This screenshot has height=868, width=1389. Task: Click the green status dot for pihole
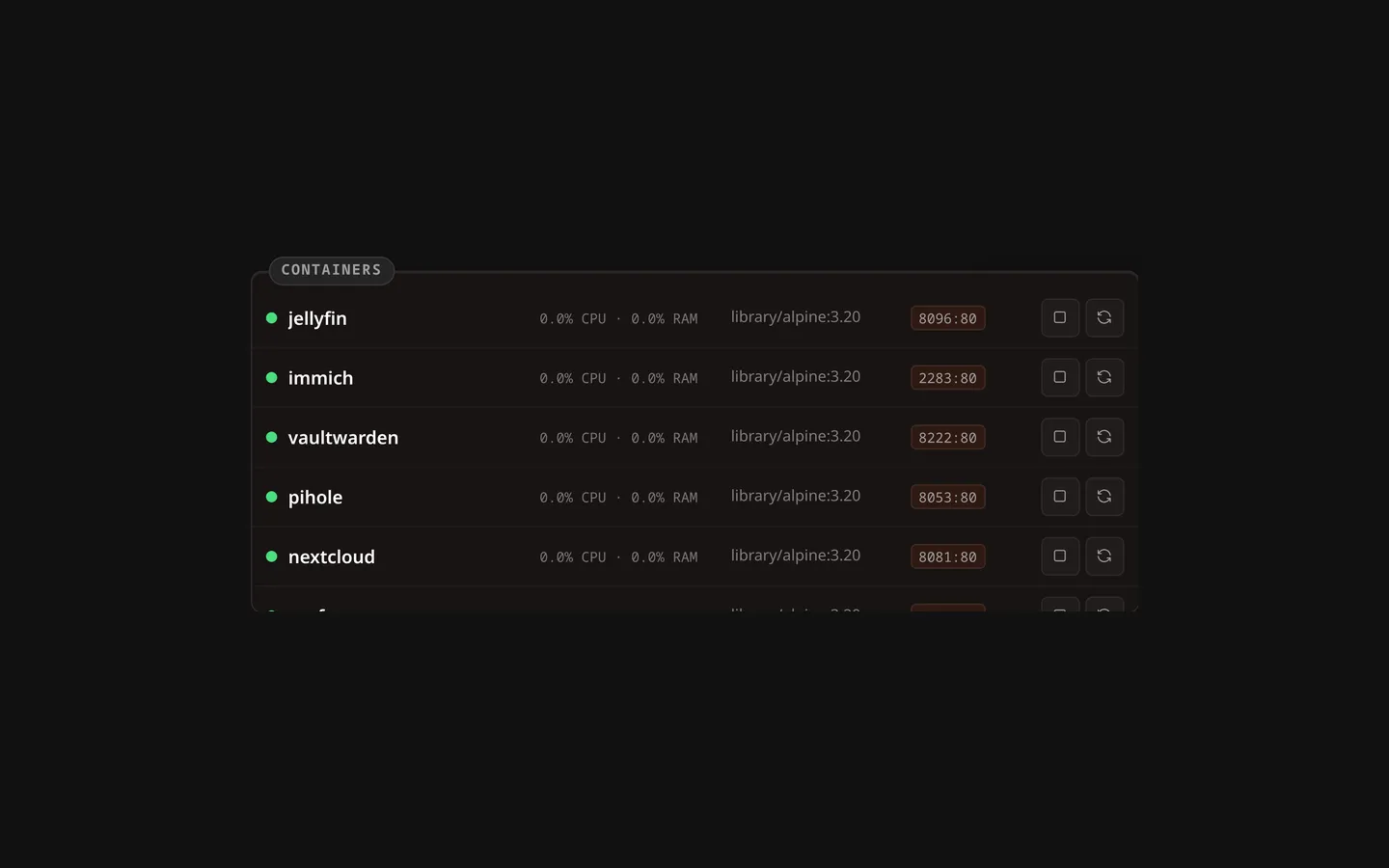click(x=272, y=497)
